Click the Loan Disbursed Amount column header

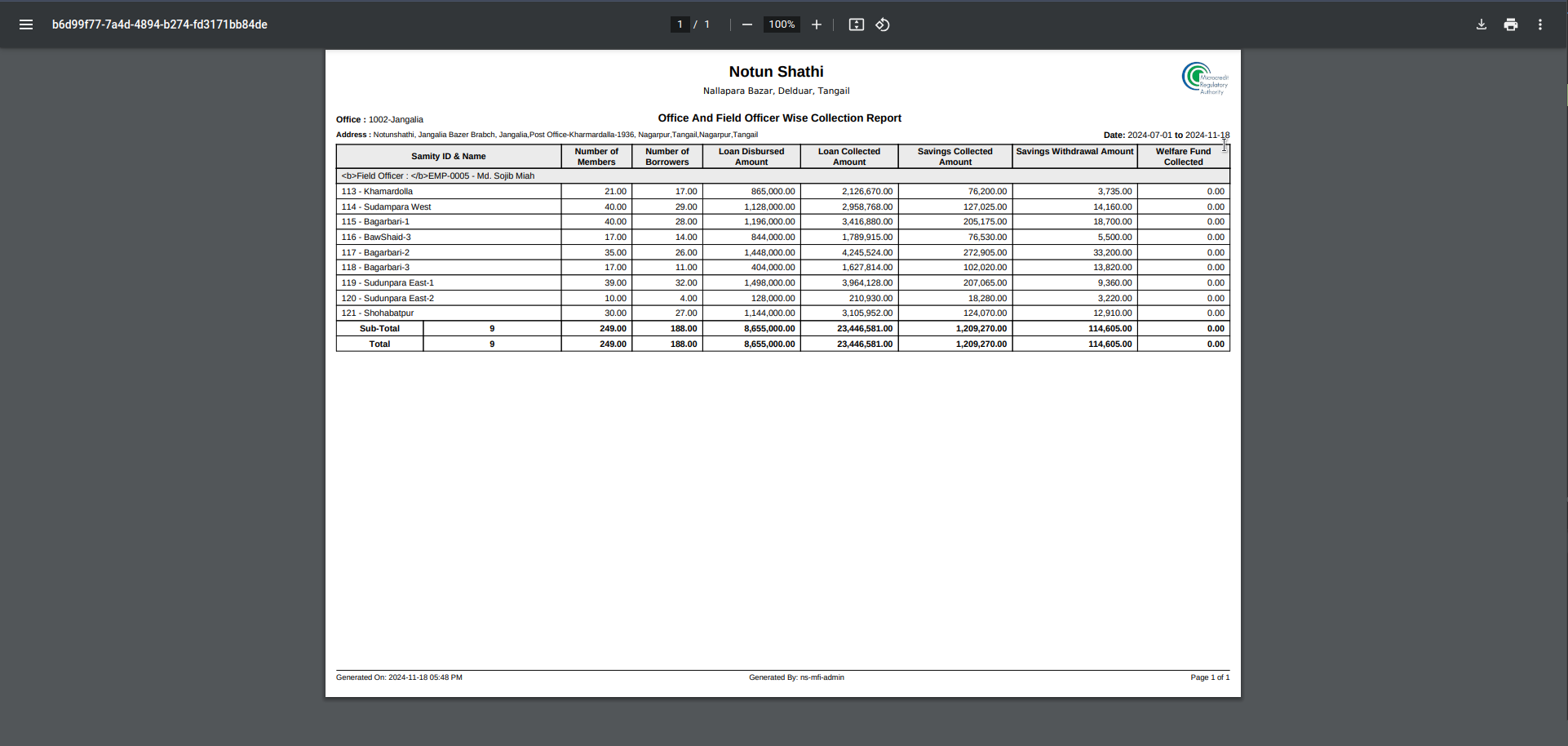[751, 157]
